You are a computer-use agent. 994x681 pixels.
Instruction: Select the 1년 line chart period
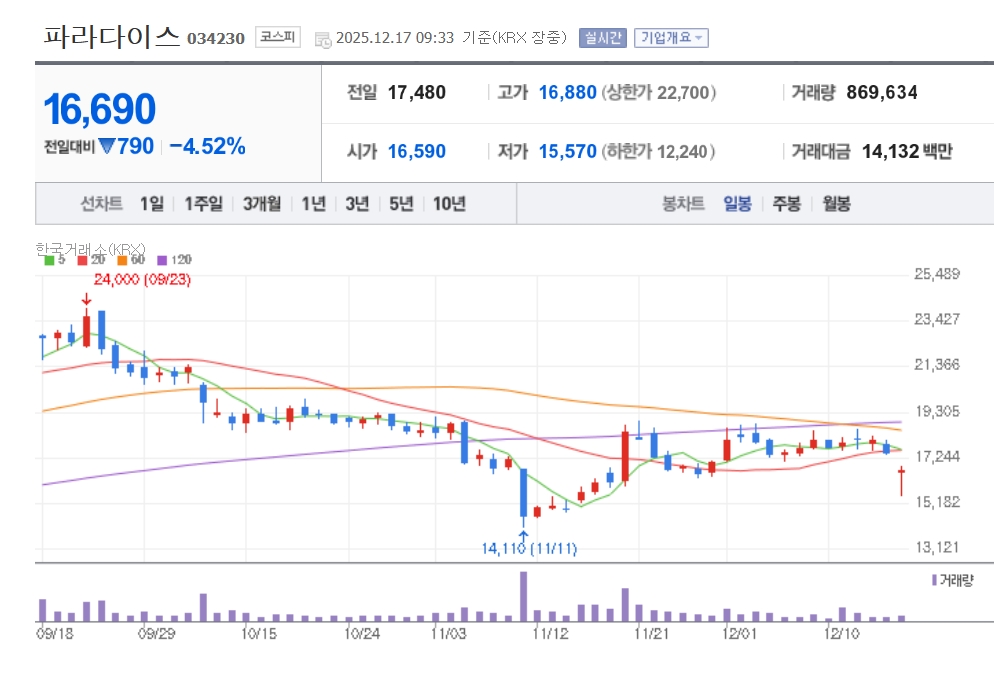[313, 204]
